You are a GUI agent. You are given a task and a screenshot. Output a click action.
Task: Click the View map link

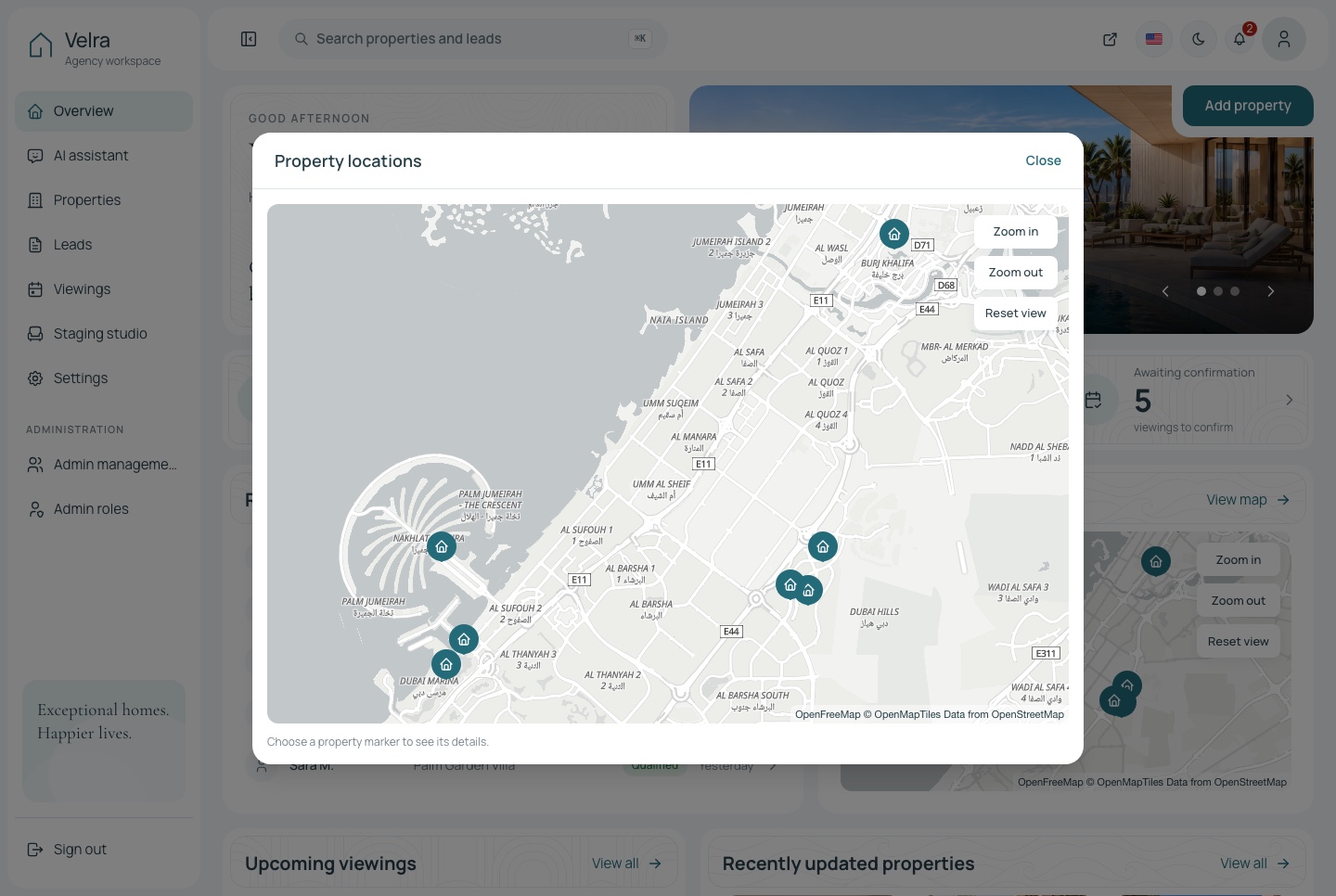click(x=1248, y=500)
